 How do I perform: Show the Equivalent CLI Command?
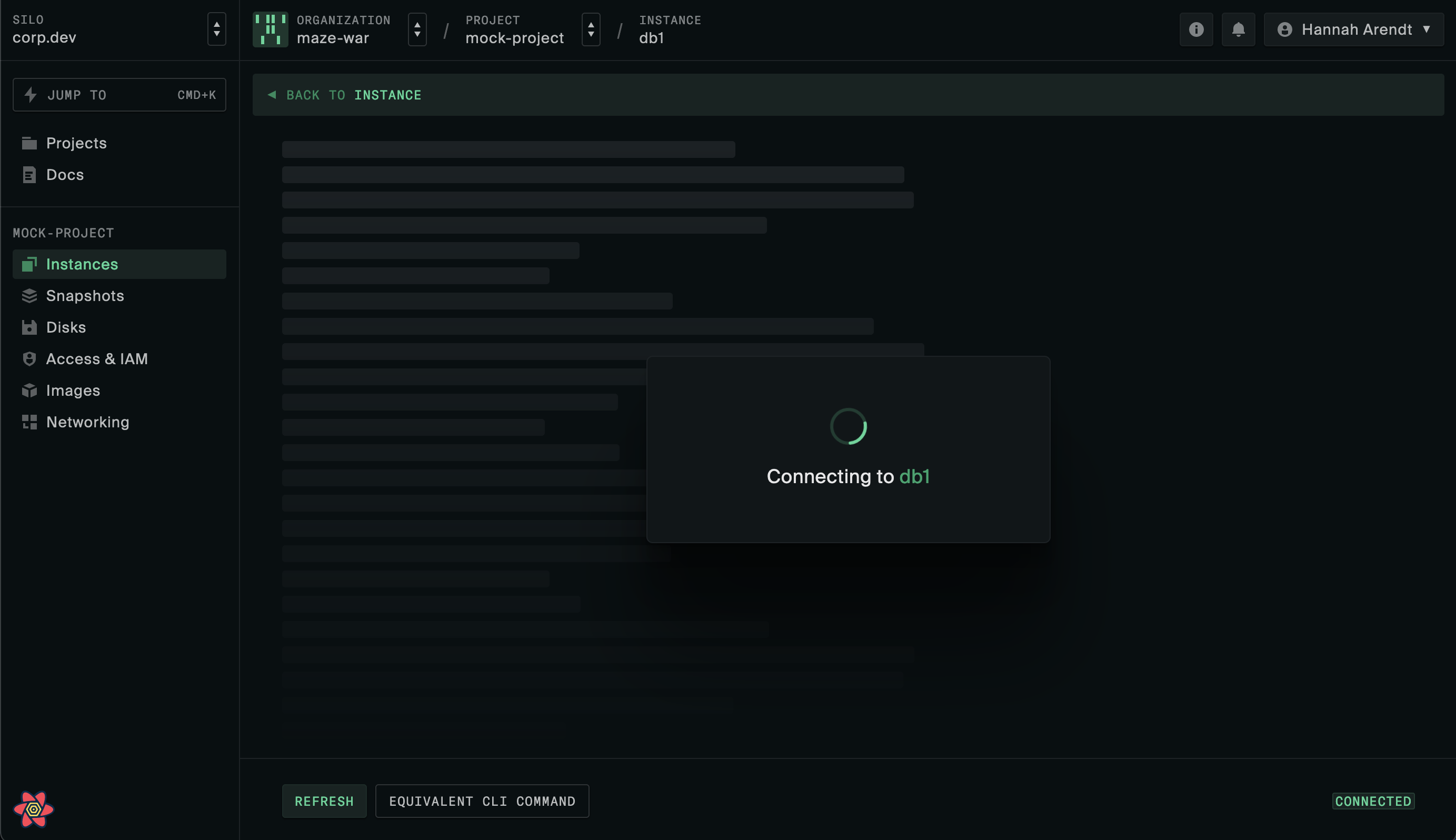[482, 801]
